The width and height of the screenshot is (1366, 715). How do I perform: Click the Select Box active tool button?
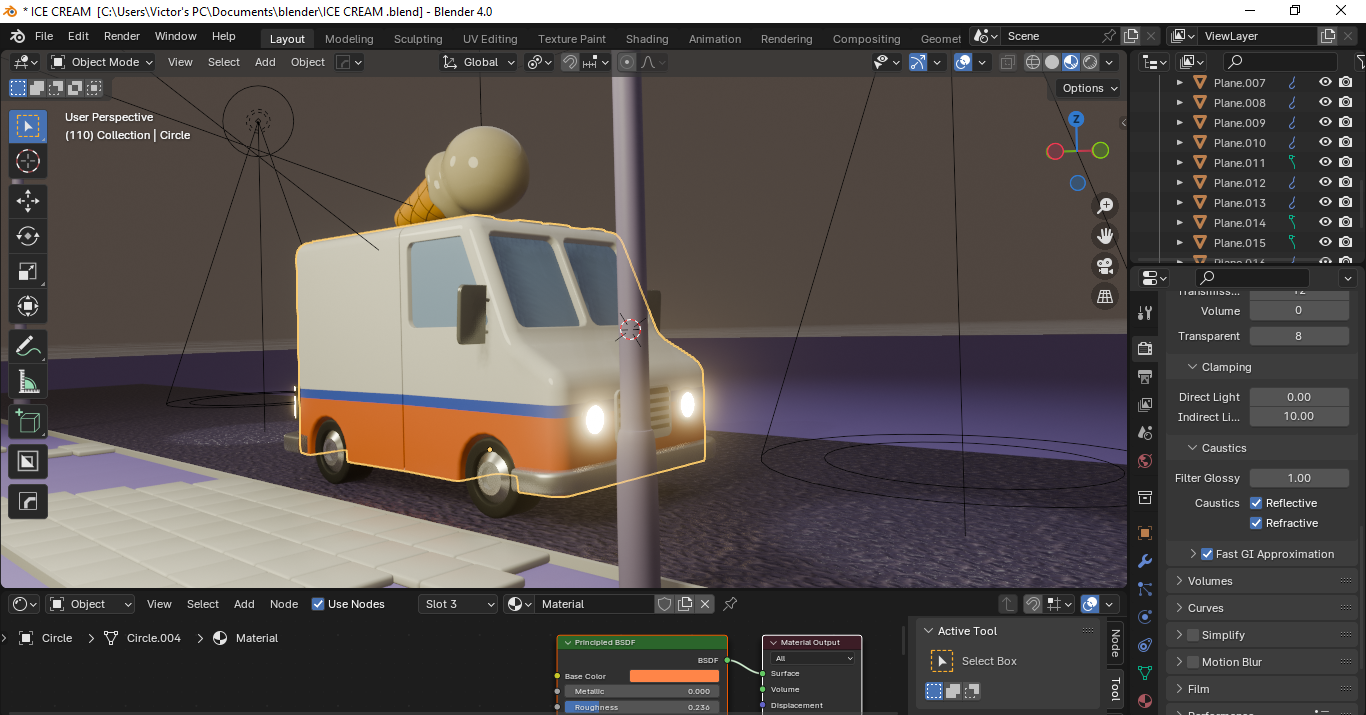click(x=942, y=661)
